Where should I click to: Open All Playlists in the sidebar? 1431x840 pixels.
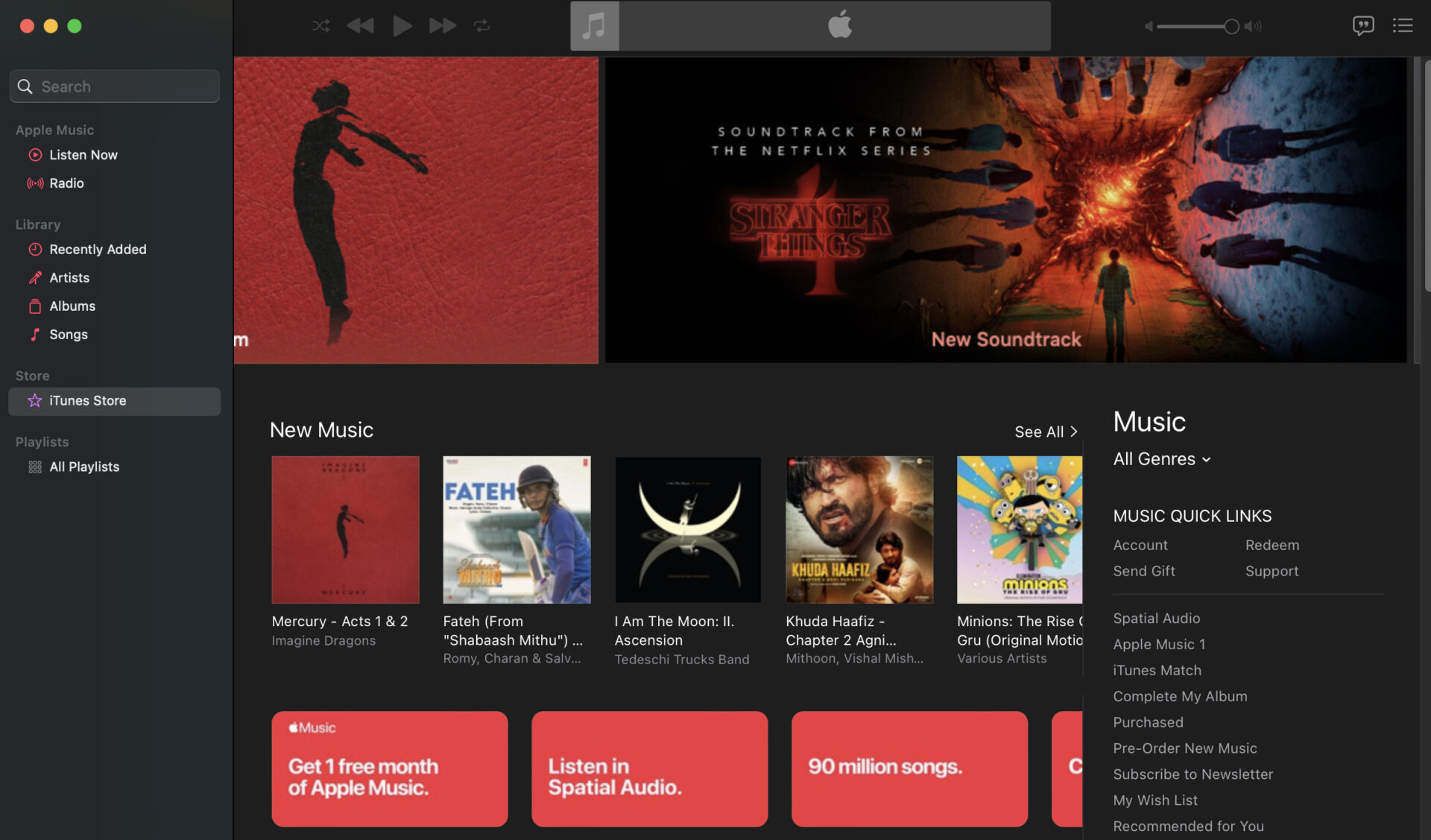[84, 467]
